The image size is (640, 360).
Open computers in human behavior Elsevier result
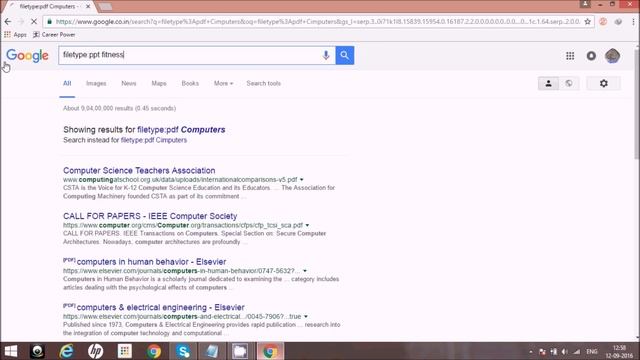(151, 262)
